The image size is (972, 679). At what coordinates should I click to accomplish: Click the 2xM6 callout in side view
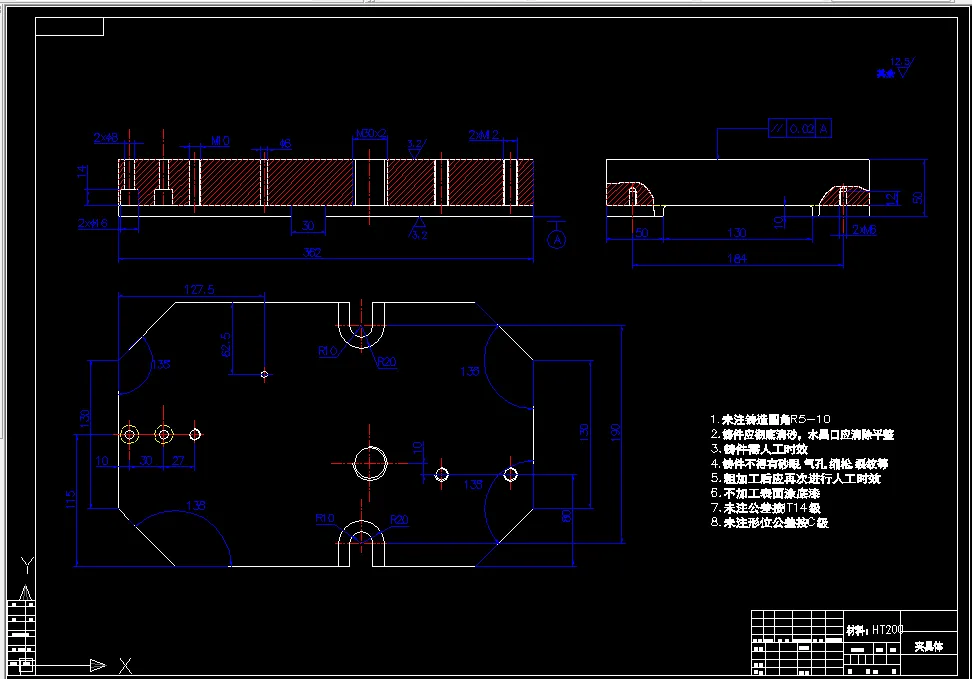point(864,229)
